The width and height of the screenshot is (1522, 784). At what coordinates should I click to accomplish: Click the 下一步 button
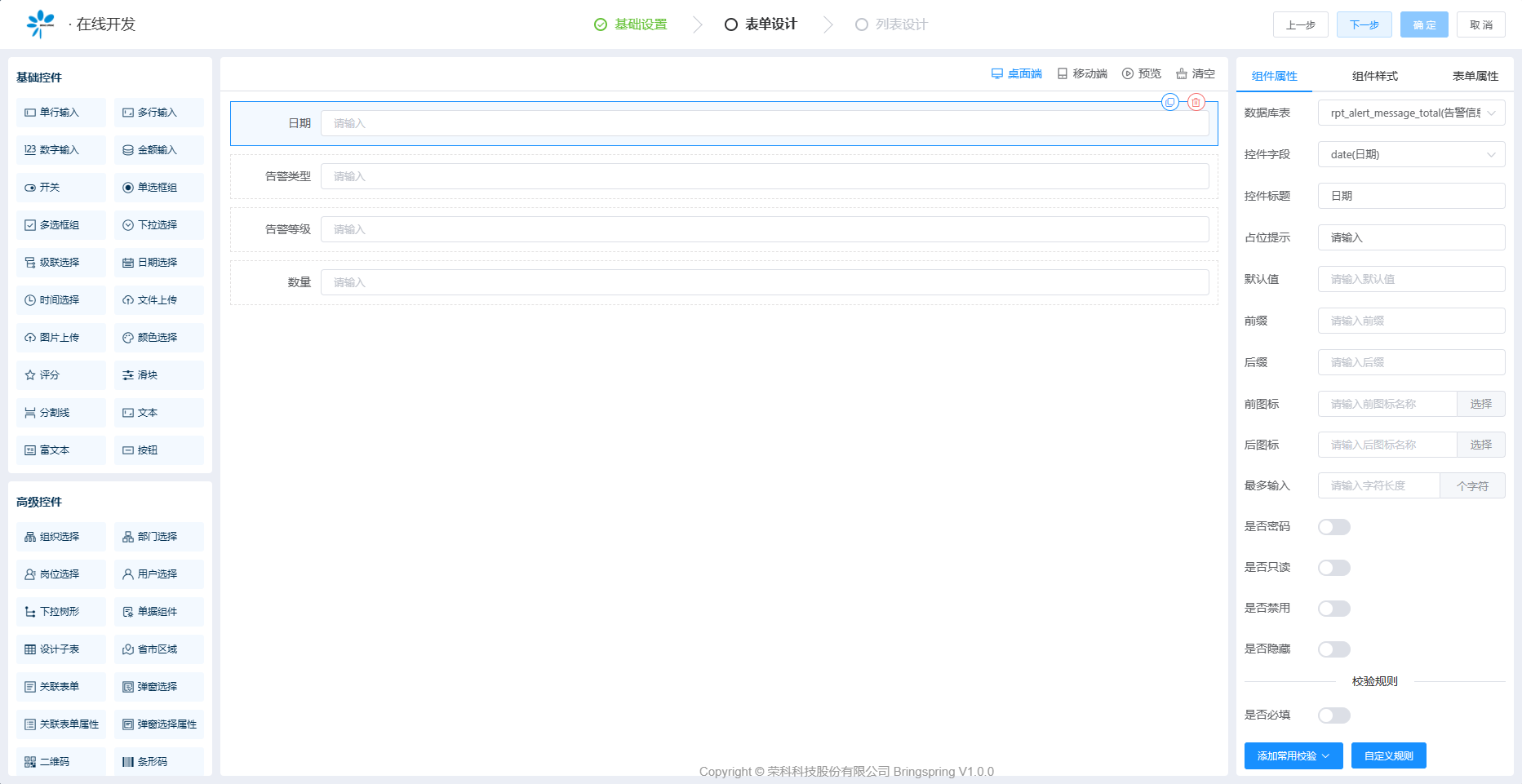point(1364,24)
